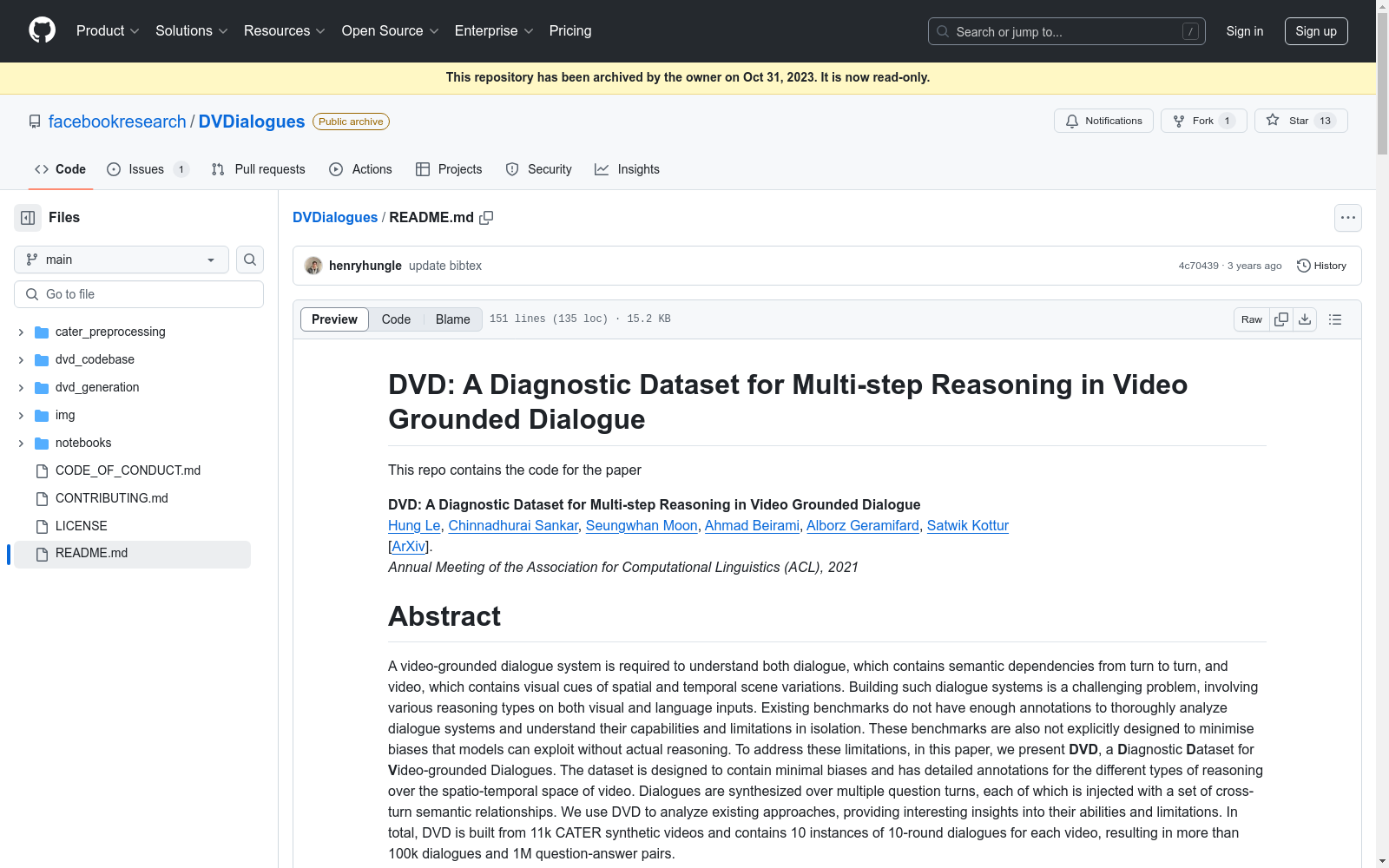Open the Alborz Geramifard author link
The width and height of the screenshot is (1389, 868).
point(863,526)
